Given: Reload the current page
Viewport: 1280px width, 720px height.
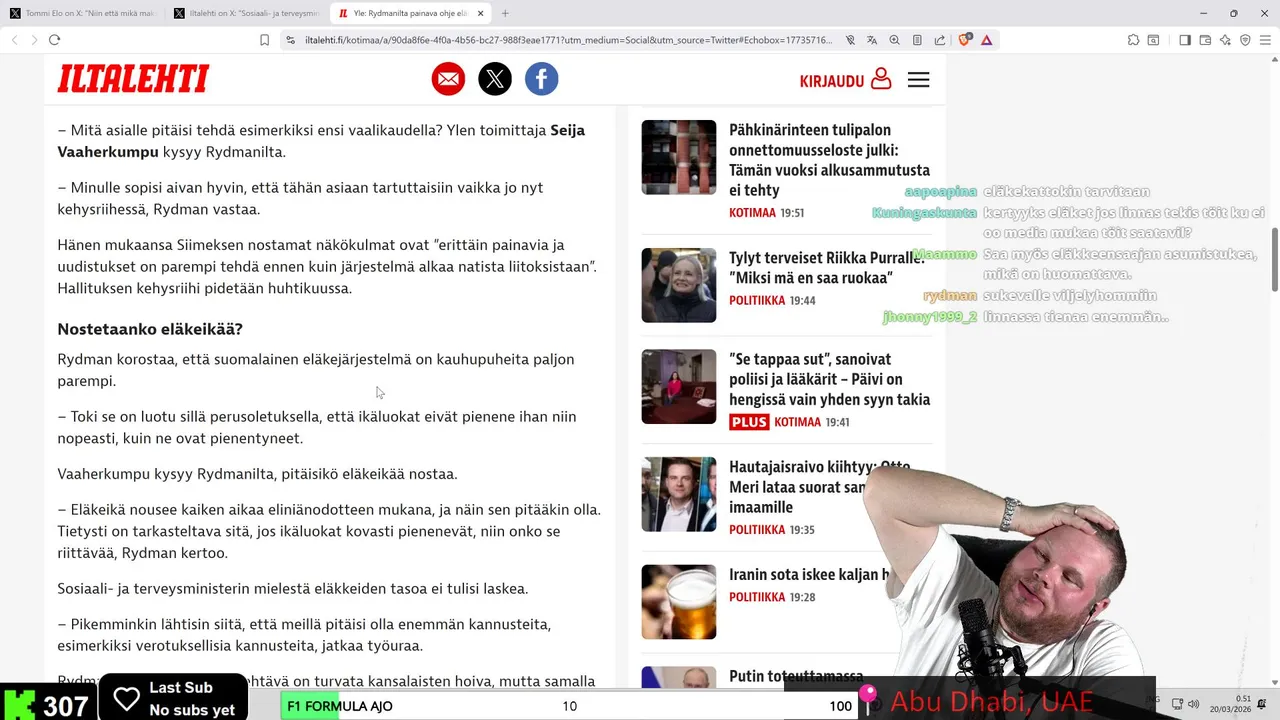Looking at the screenshot, I should pos(54,40).
